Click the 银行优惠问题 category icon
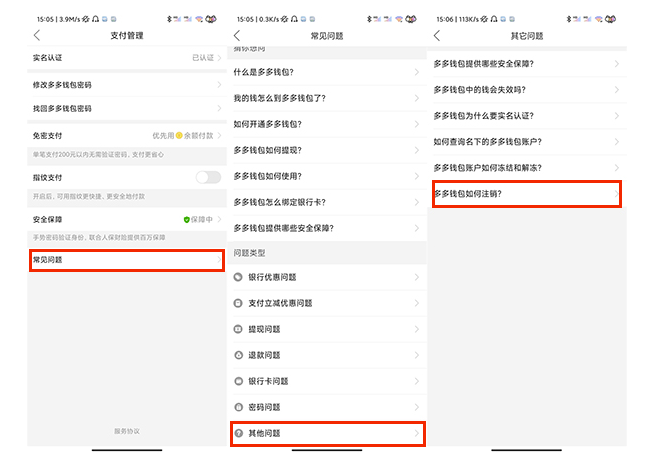The image size is (649, 465). pos(238,277)
